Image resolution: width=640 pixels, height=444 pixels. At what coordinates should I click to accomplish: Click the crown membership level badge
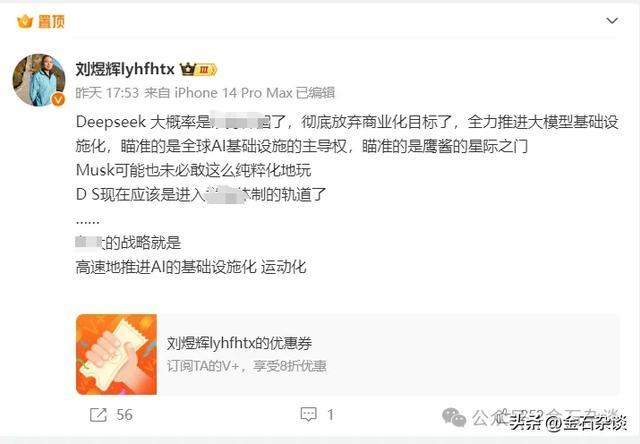point(198,69)
